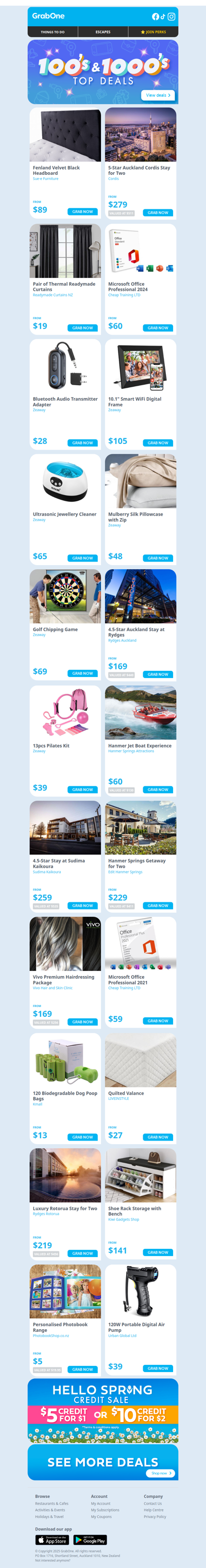The width and height of the screenshot is (206, 1568).
Task: Open the Sue-e Furniture merchant link
Action: click(45, 179)
